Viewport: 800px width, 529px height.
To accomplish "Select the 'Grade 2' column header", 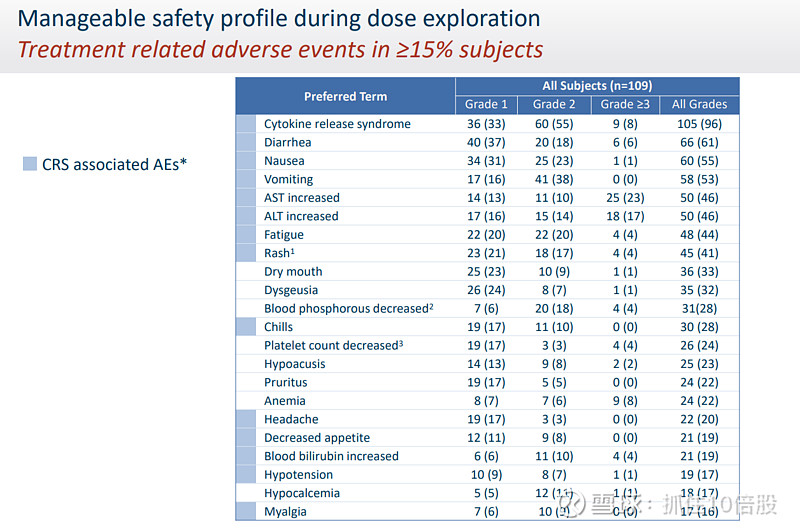I will (x=554, y=104).
